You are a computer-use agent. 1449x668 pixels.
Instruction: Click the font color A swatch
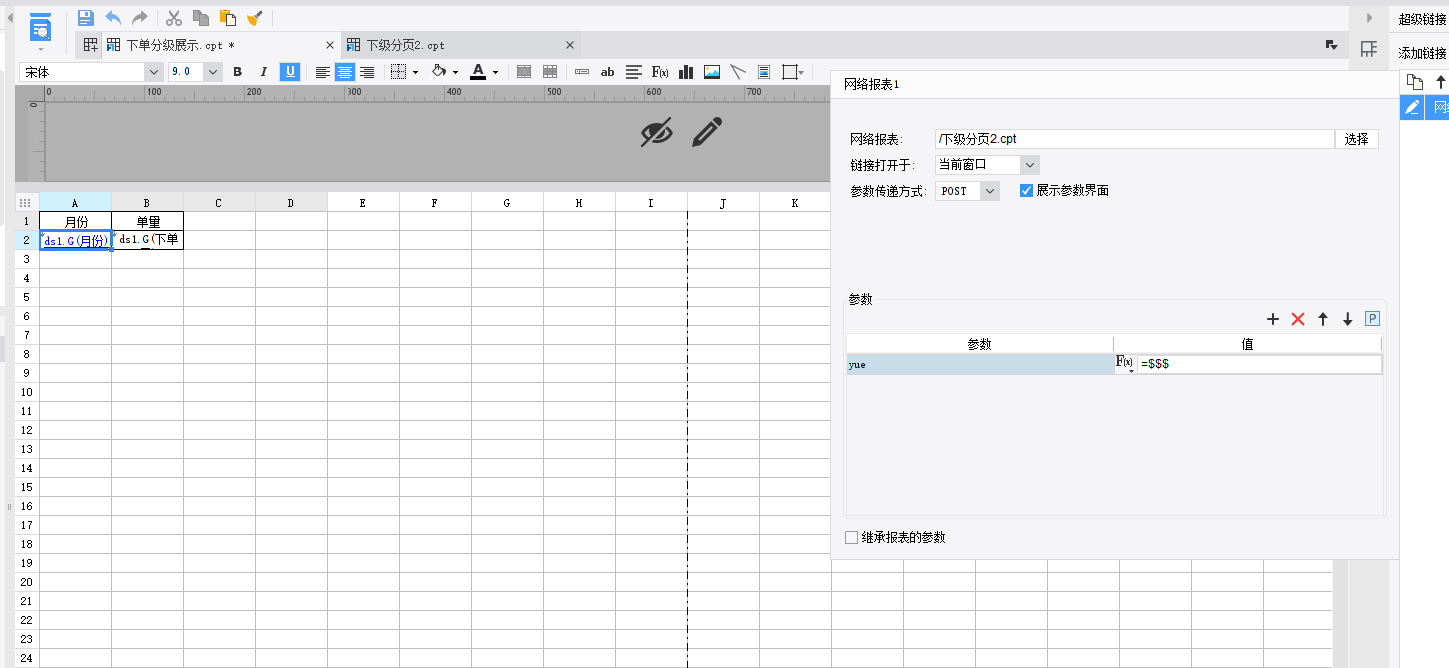tap(478, 72)
